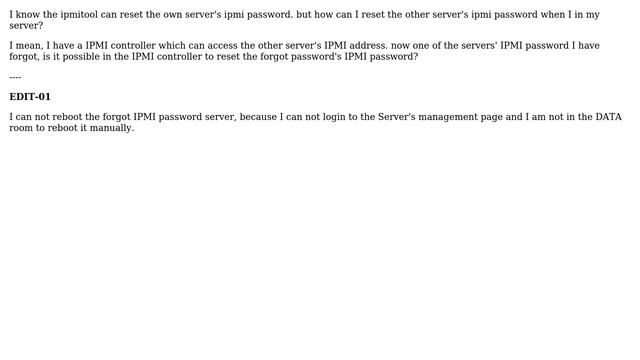Click the phrase 'I mean,' starting second paragraph
Screen dimensions: 640x360
point(26,46)
